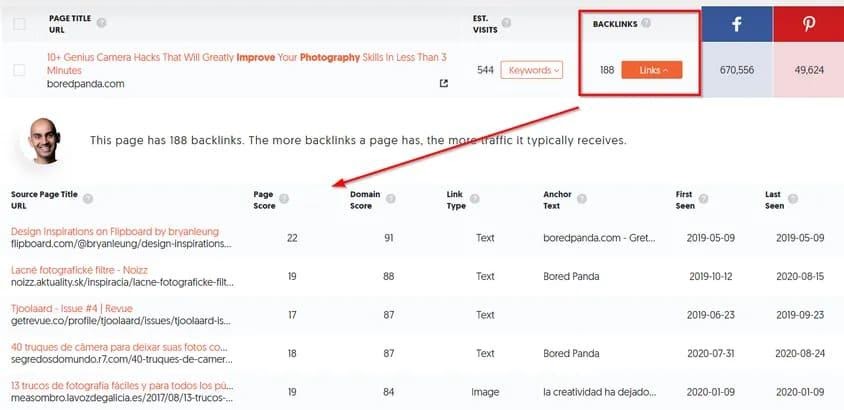This screenshot has width=844, height=410.
Task: Click the First Seen column header
Action: tap(685, 200)
